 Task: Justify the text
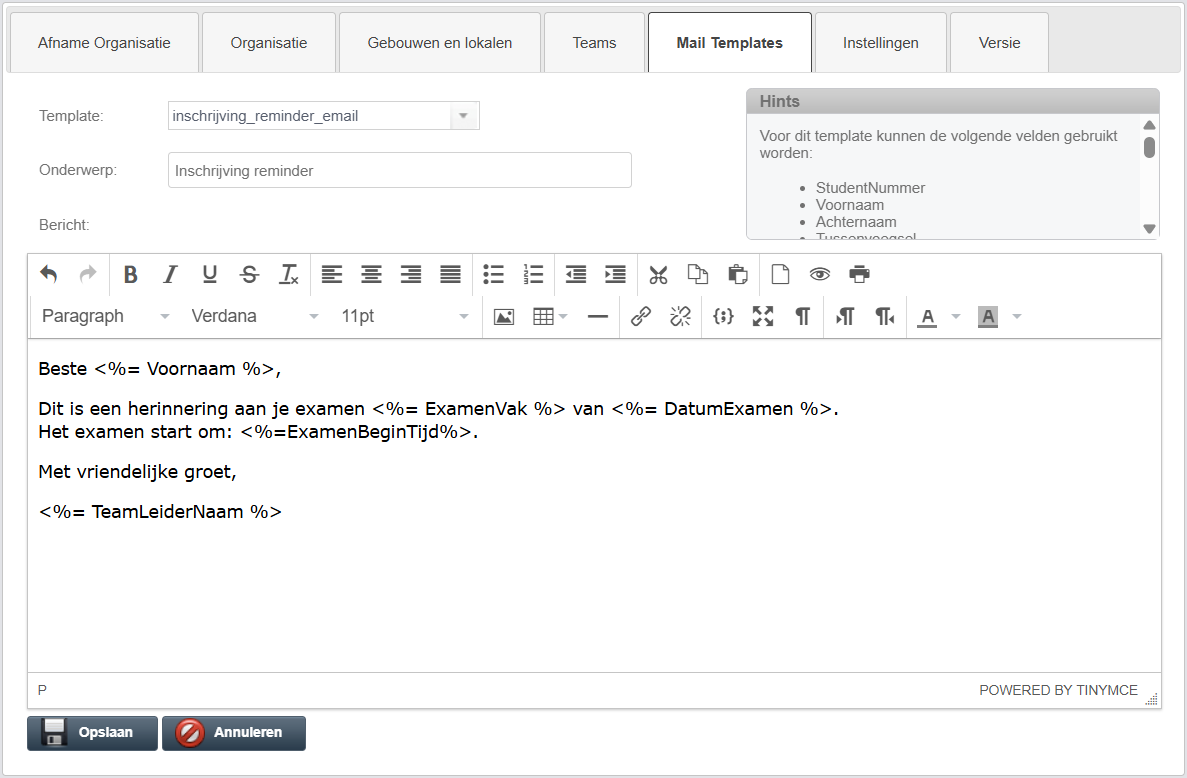[x=450, y=274]
